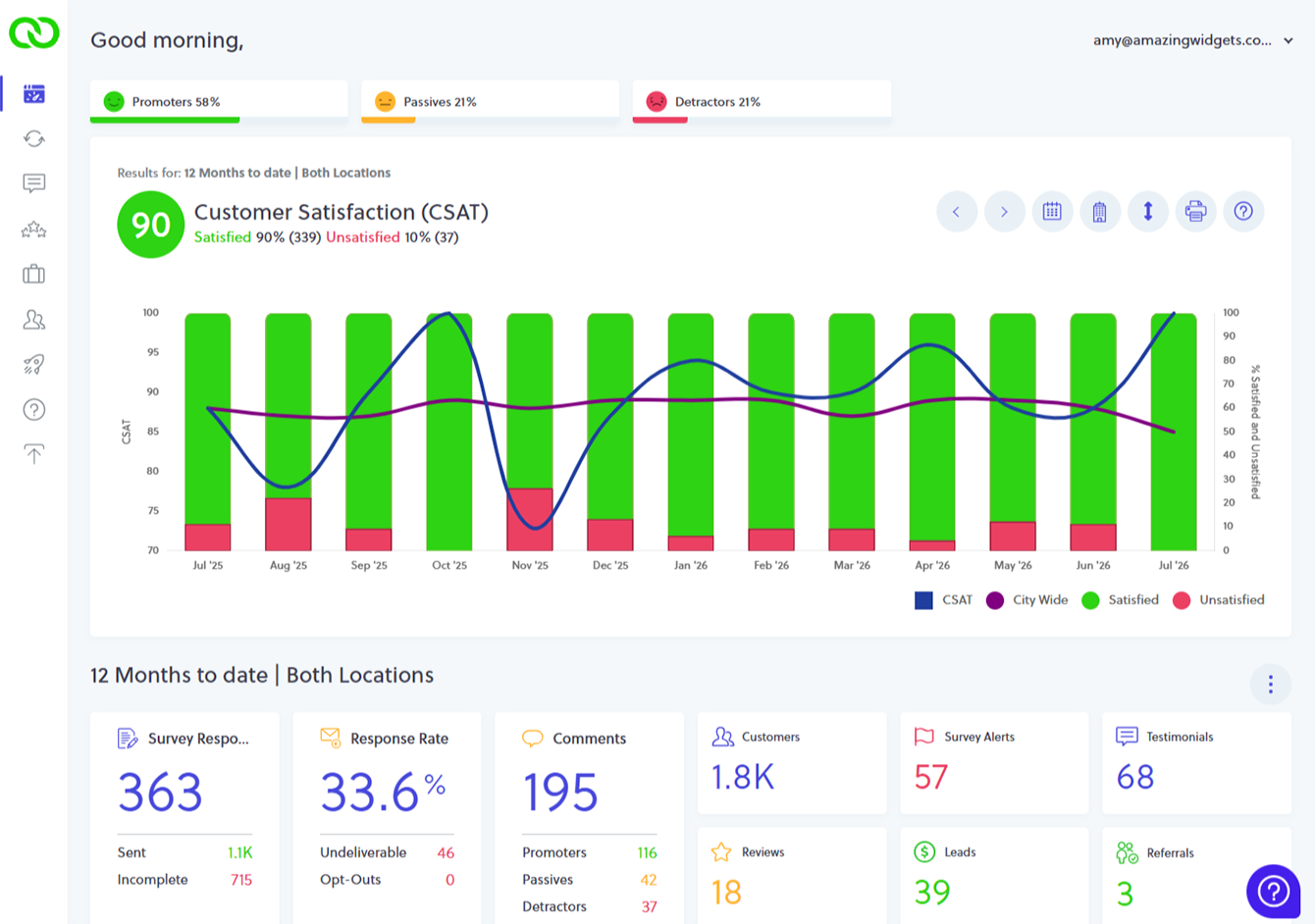Open the floating help chat button
Viewport: 1315px width, 924px height.
click(1273, 891)
